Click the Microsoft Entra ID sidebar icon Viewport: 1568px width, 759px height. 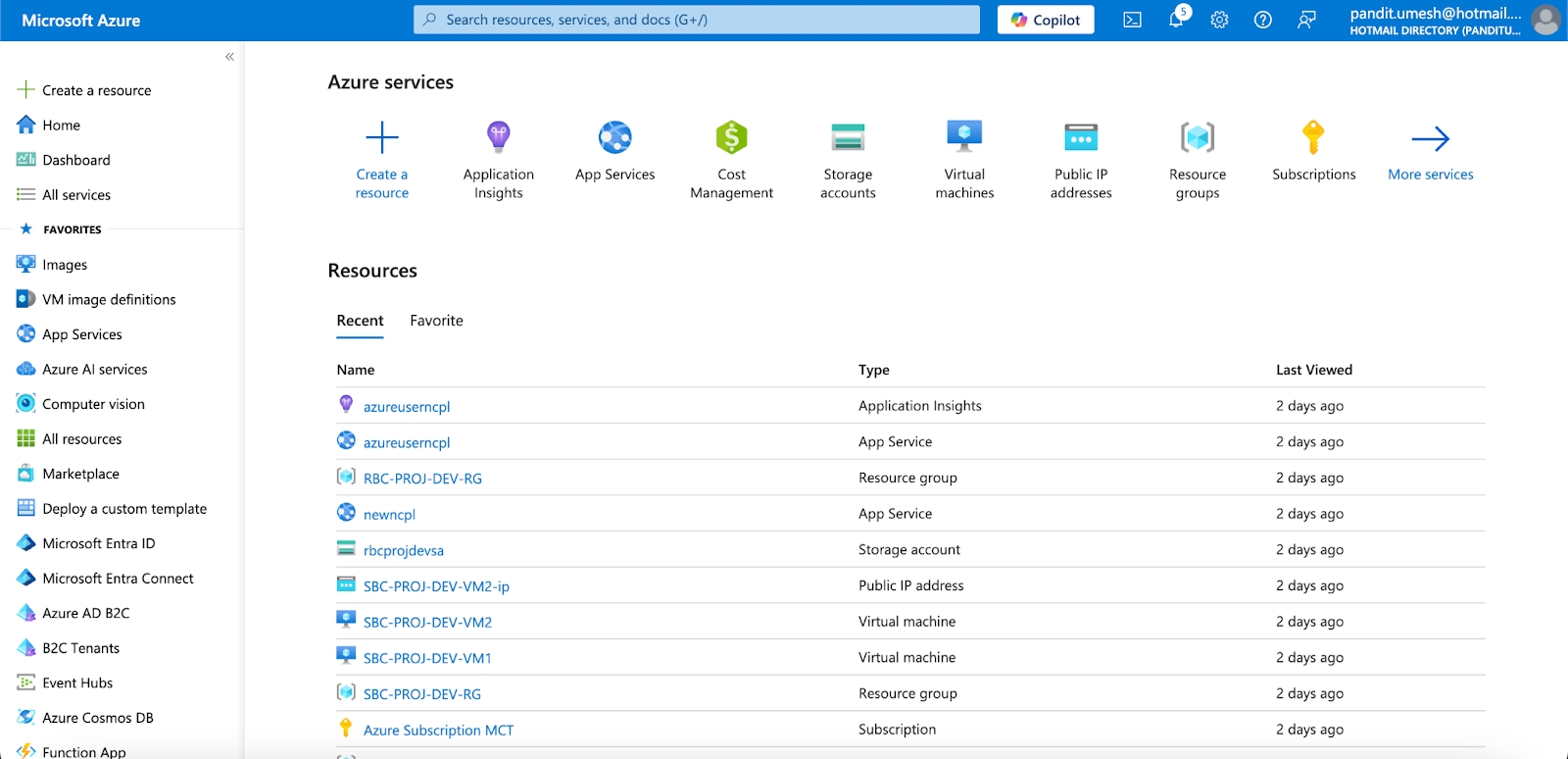click(26, 543)
